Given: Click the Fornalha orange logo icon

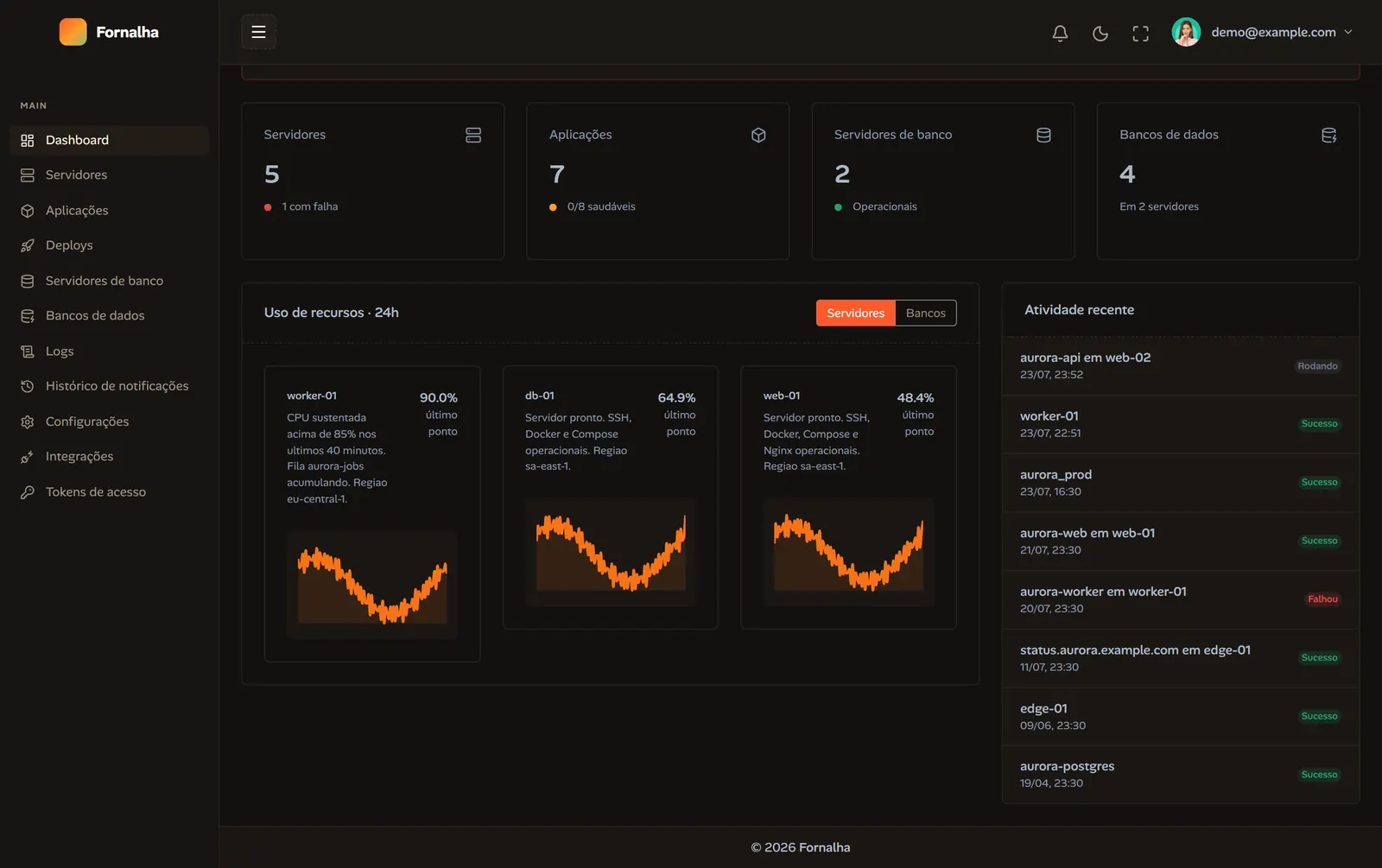Looking at the screenshot, I should [x=73, y=32].
